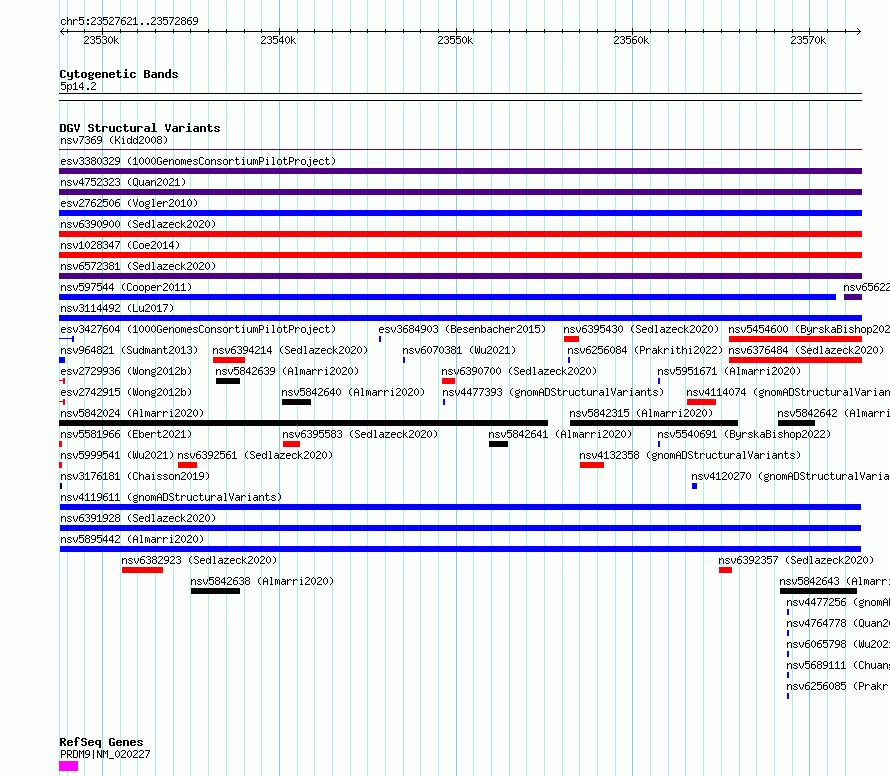Click the esv2729936 (Wong2012b) label
The image size is (890, 776).
point(126,371)
